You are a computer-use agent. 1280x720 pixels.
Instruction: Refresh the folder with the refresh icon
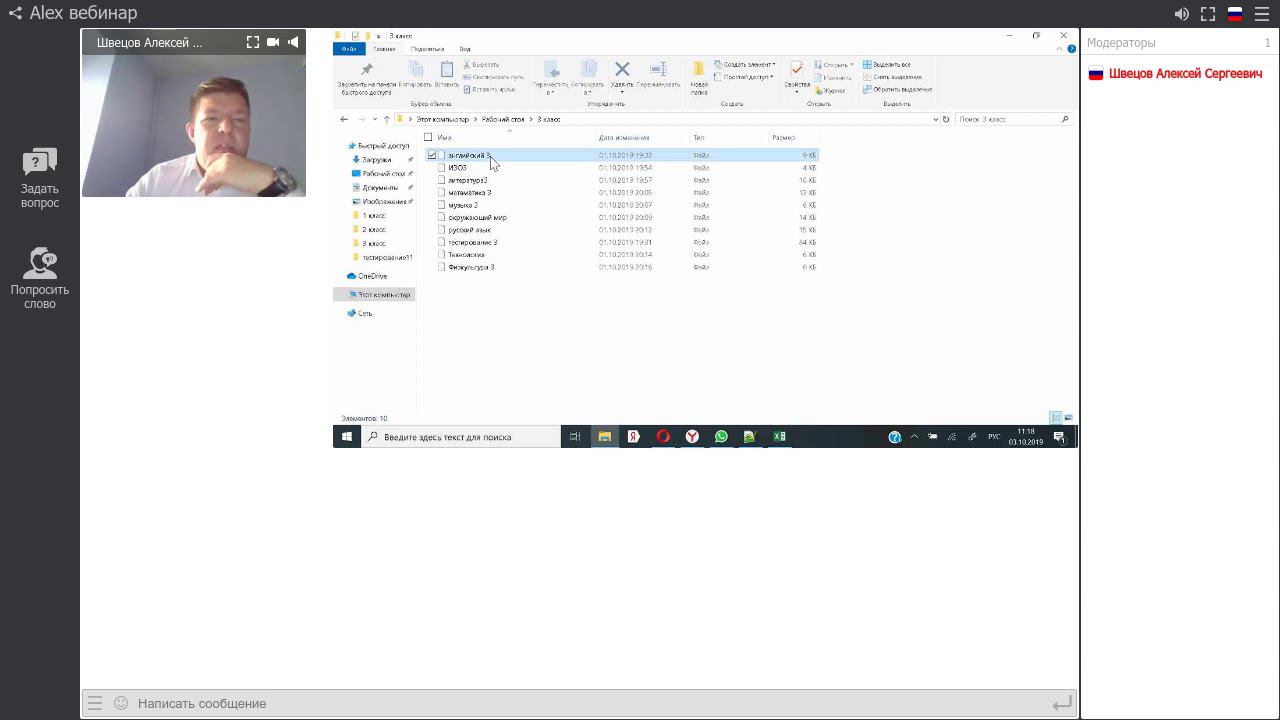click(946, 119)
